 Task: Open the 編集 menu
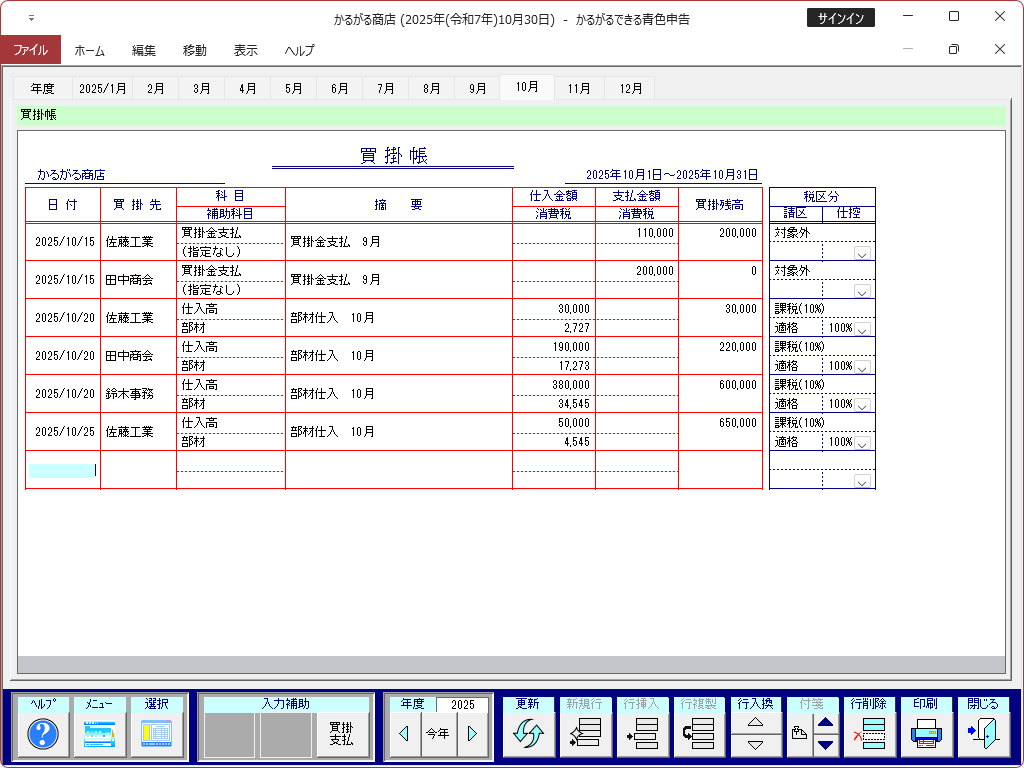(x=143, y=50)
